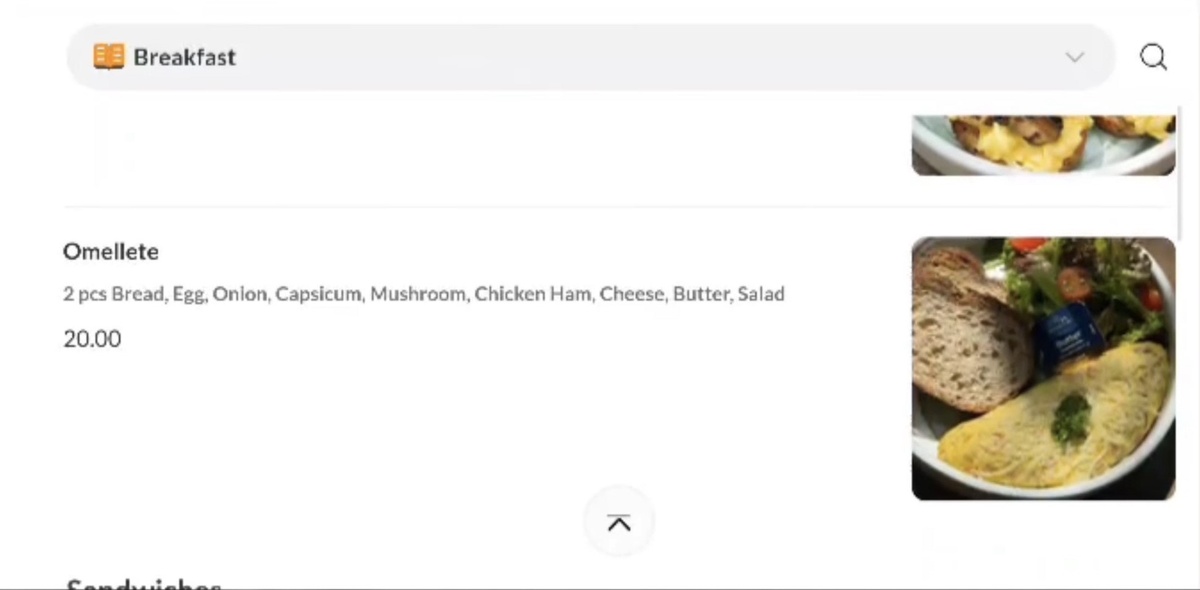The width and height of the screenshot is (1200, 590).
Task: Select the Breakfast category label
Action: pyautogui.click(x=184, y=57)
